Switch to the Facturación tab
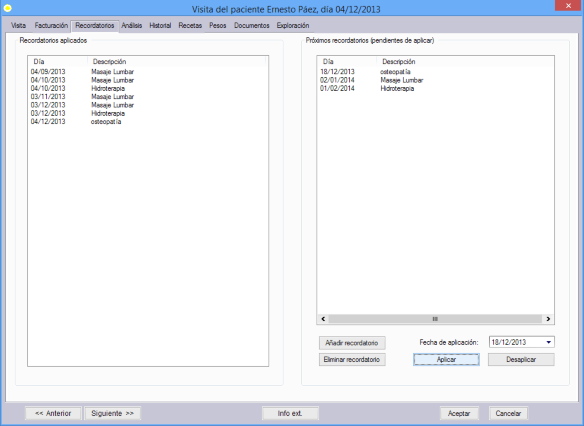 (51, 25)
